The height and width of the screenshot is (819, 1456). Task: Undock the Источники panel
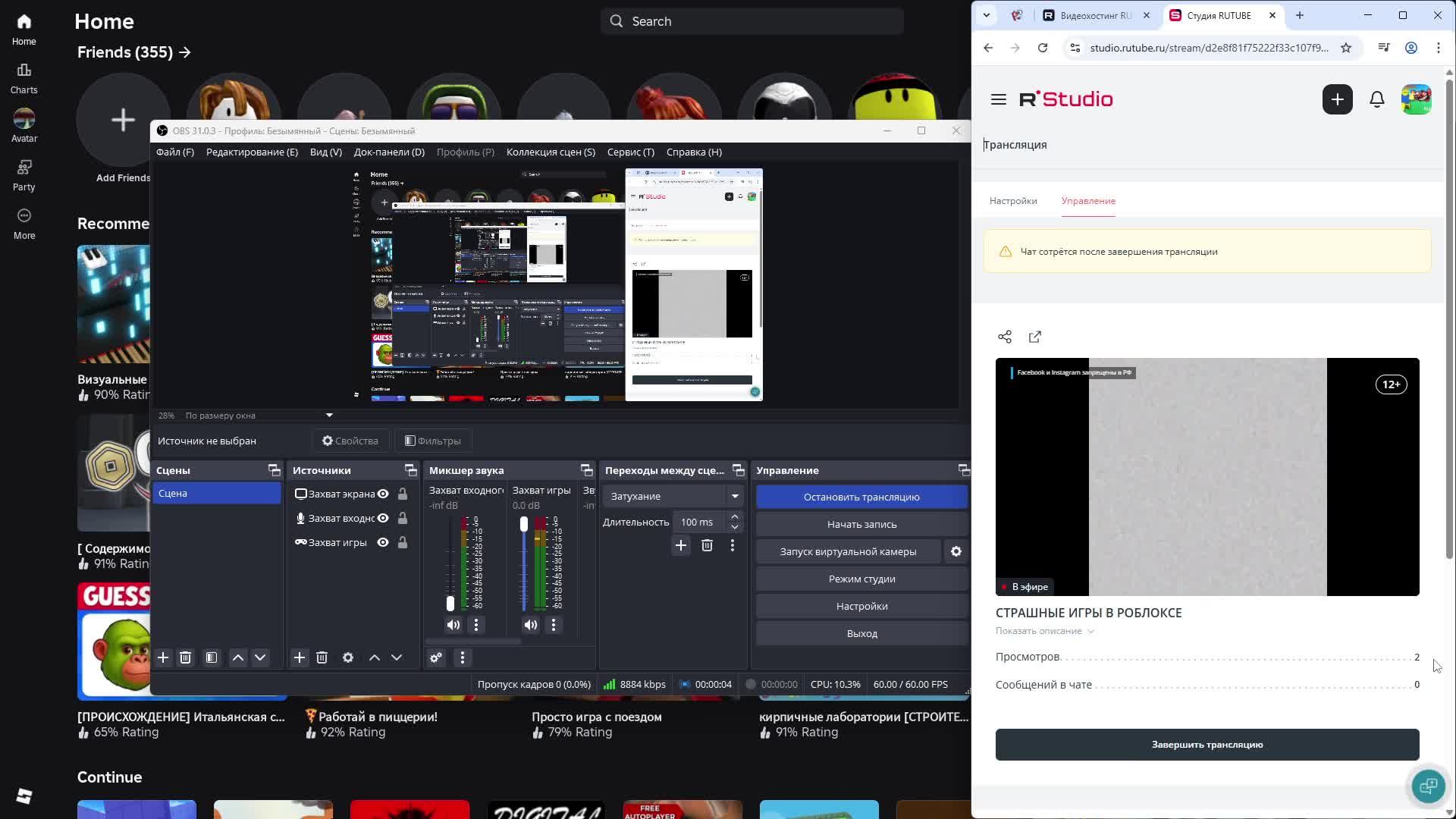(x=411, y=470)
